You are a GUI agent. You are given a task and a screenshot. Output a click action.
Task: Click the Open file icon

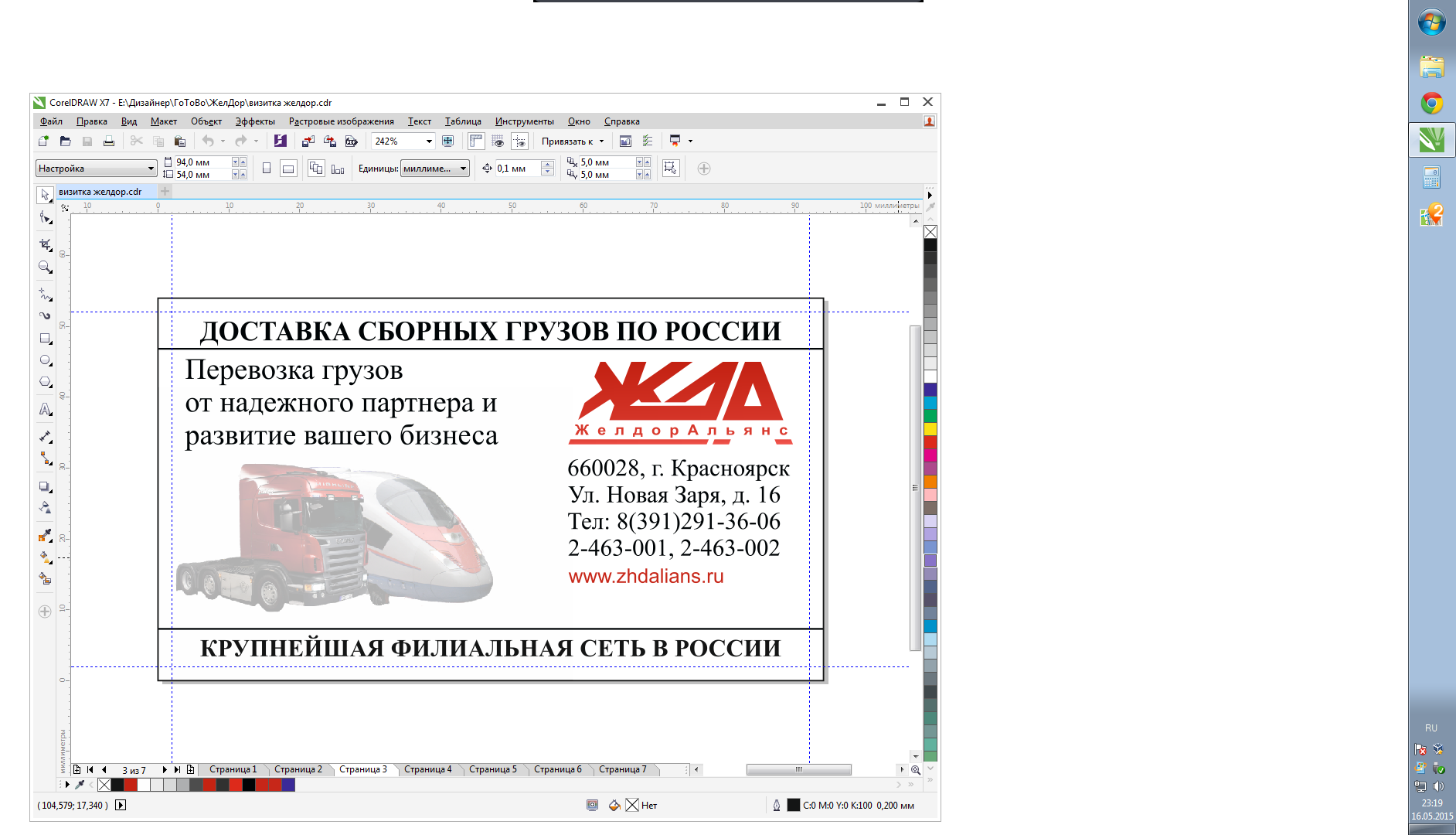point(66,141)
